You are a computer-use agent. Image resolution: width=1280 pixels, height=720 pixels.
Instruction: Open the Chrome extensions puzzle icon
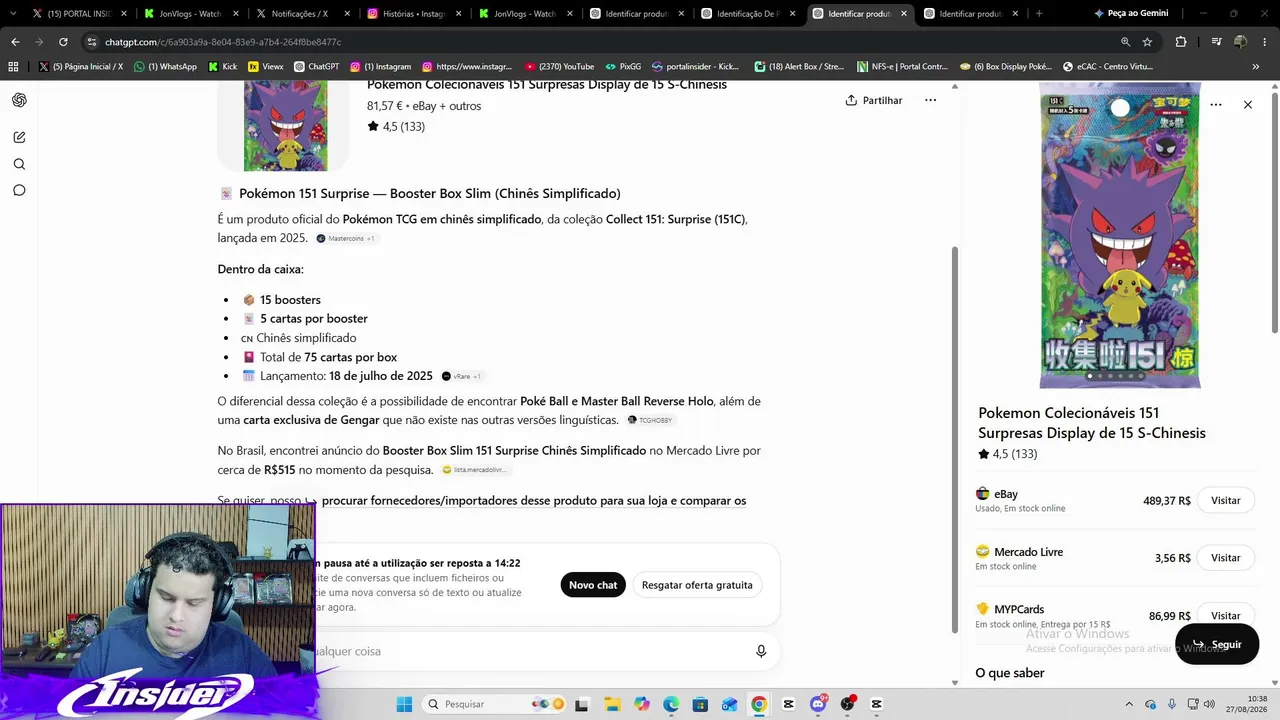(x=1181, y=42)
